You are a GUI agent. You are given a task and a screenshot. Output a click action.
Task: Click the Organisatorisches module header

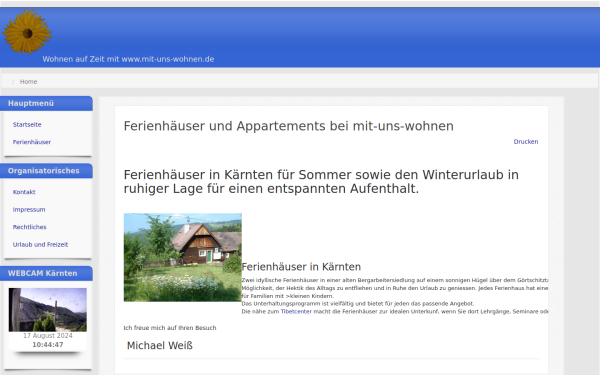[x=46, y=171]
